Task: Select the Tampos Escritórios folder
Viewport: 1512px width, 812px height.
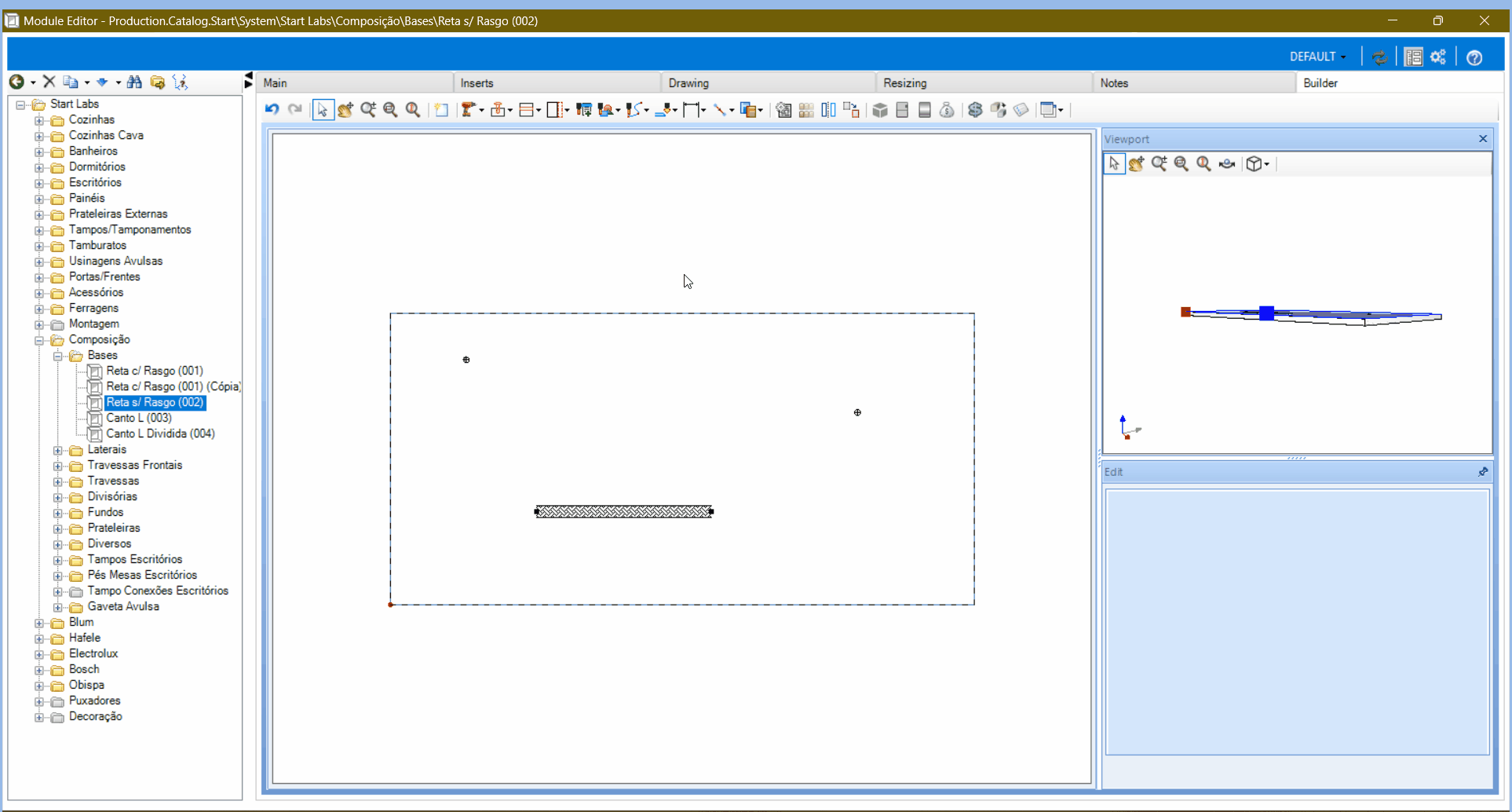Action: (134, 559)
